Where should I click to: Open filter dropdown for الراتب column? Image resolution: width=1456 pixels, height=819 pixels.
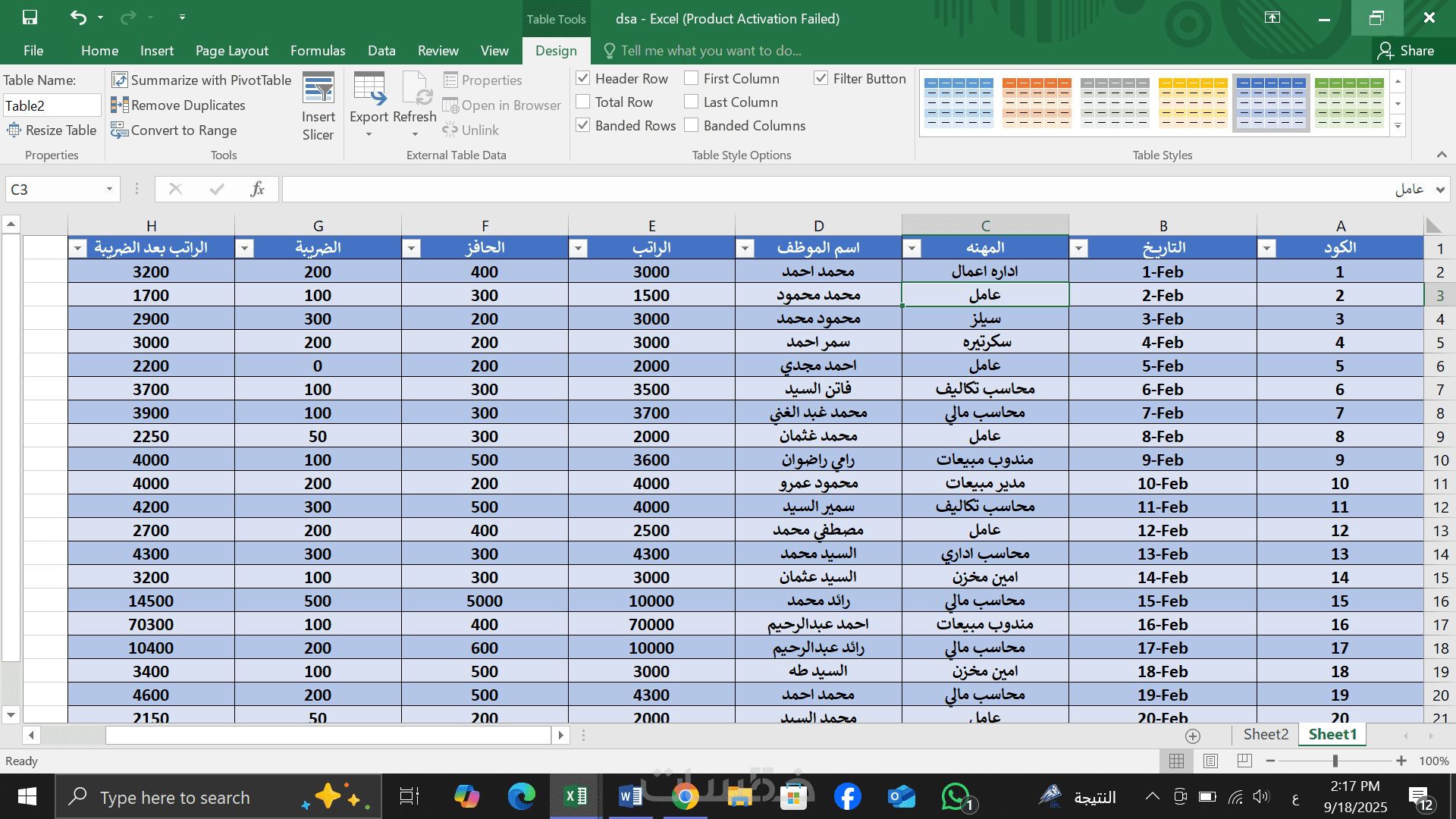pyautogui.click(x=578, y=248)
